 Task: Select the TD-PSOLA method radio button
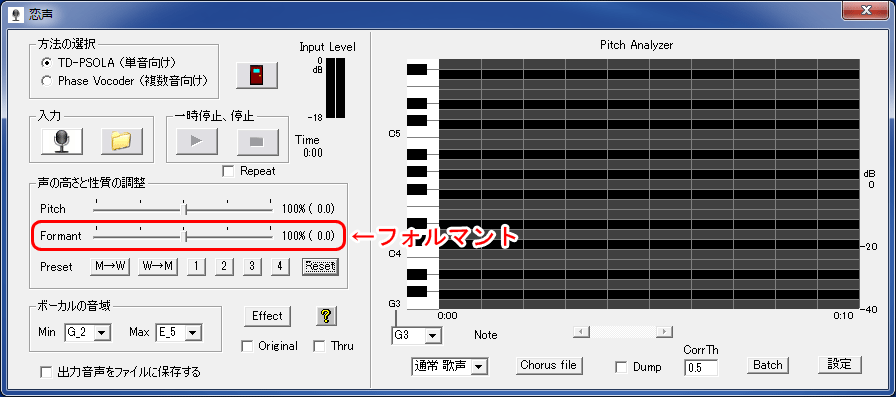(47, 62)
